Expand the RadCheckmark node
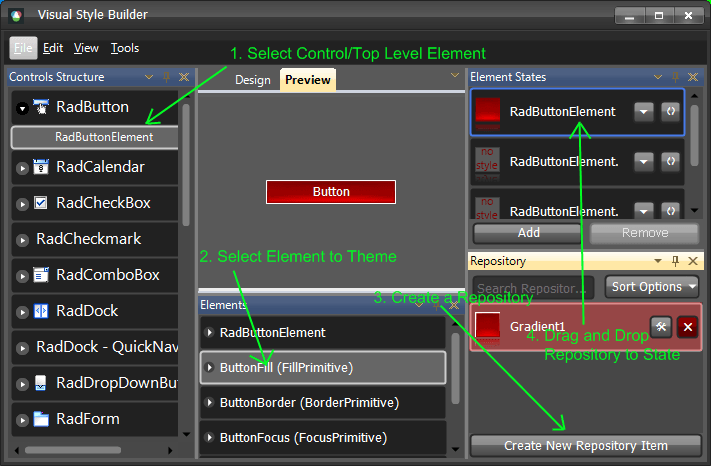Image resolution: width=711 pixels, height=466 pixels. tap(22, 240)
